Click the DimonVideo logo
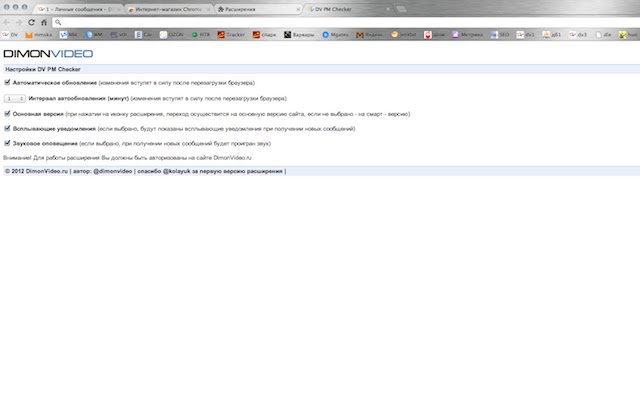Image resolution: width=640 pixels, height=400 pixels. [x=48, y=53]
